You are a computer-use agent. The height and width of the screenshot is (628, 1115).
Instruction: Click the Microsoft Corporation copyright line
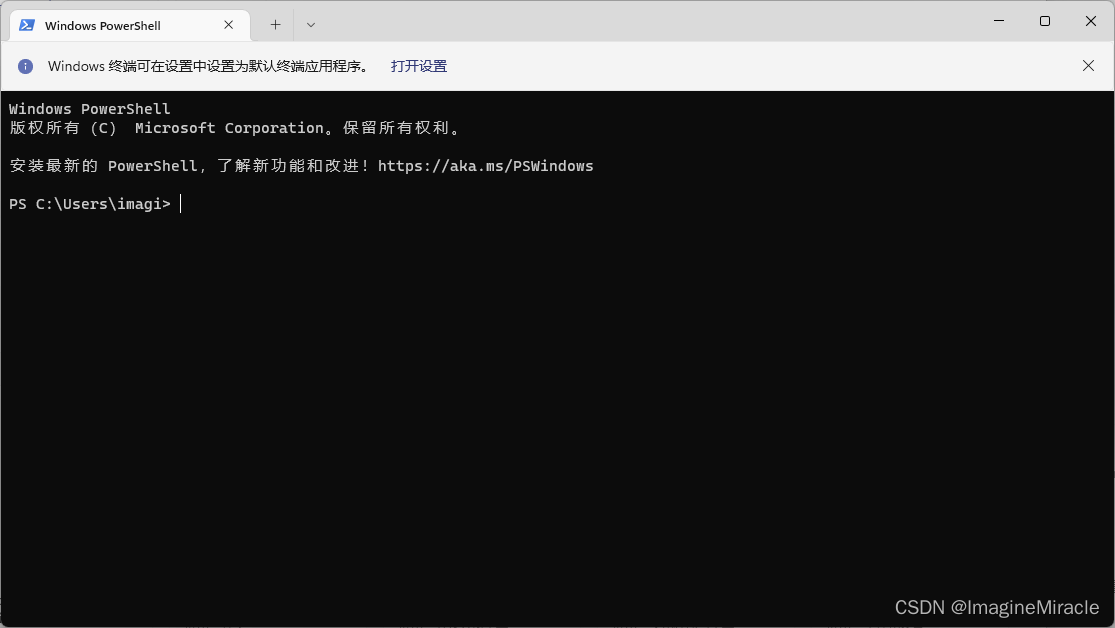point(235,128)
